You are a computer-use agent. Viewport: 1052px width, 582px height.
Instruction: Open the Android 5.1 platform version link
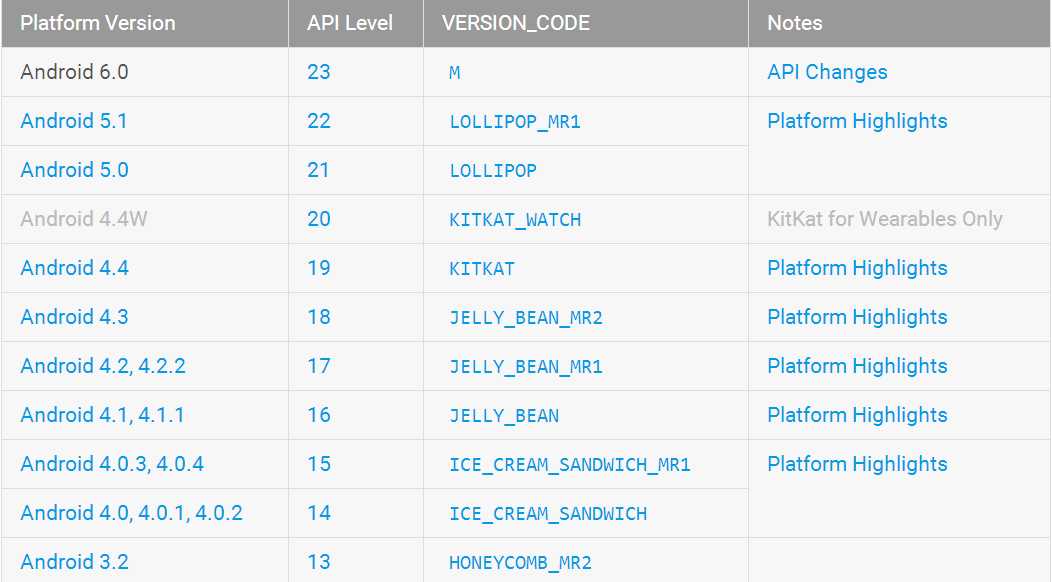[x=74, y=121]
